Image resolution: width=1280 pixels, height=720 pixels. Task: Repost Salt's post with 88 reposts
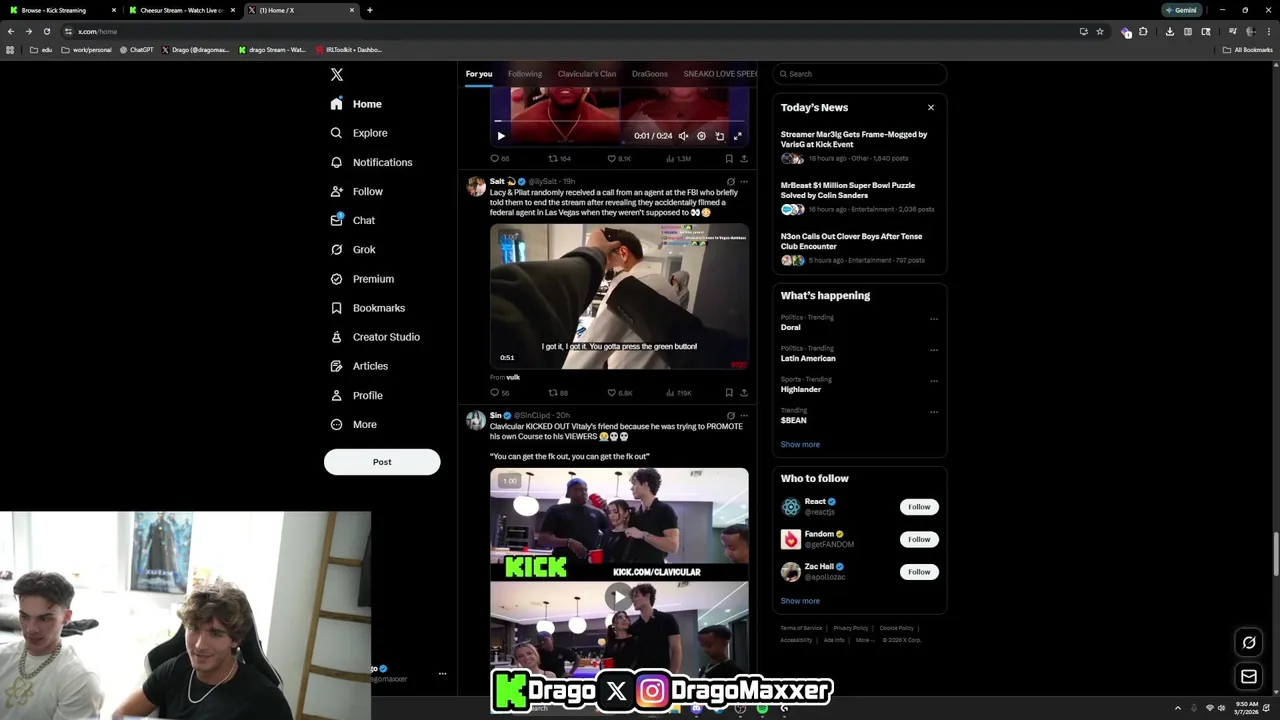click(x=558, y=393)
